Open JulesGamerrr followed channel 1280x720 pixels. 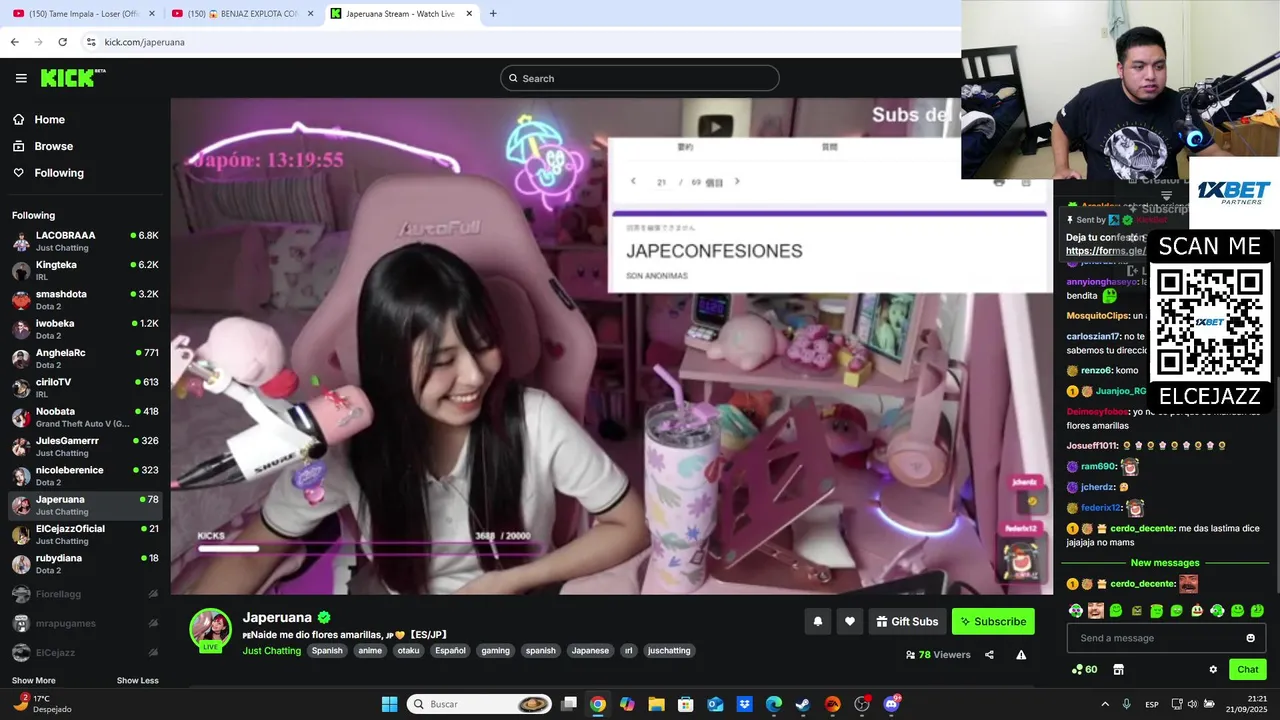pos(85,446)
